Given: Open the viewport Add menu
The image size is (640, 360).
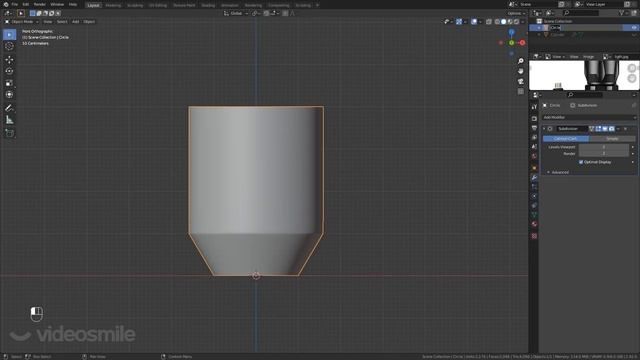Looking at the screenshot, I should [76, 22].
